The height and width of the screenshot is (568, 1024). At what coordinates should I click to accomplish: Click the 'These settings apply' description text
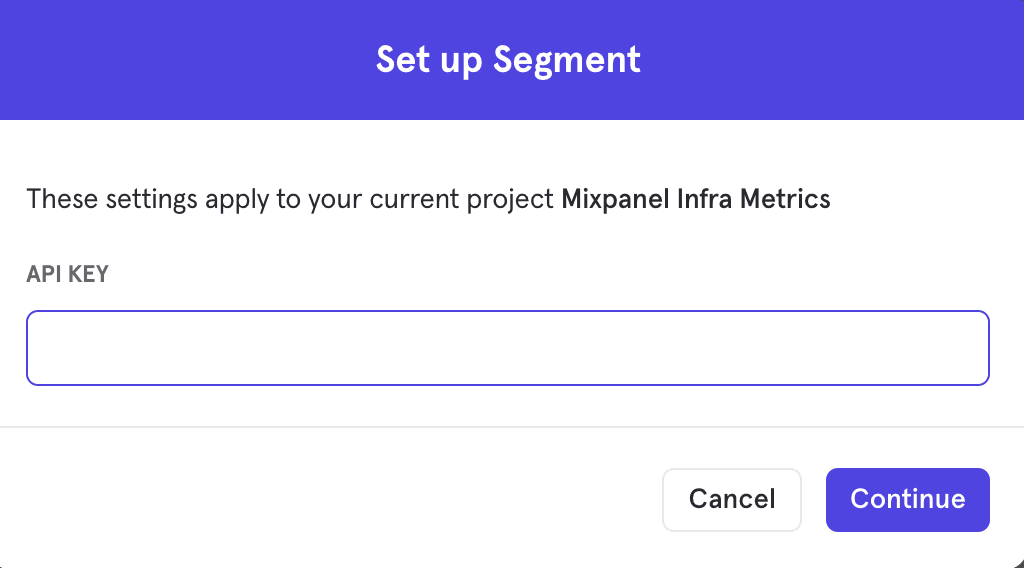click(290, 199)
